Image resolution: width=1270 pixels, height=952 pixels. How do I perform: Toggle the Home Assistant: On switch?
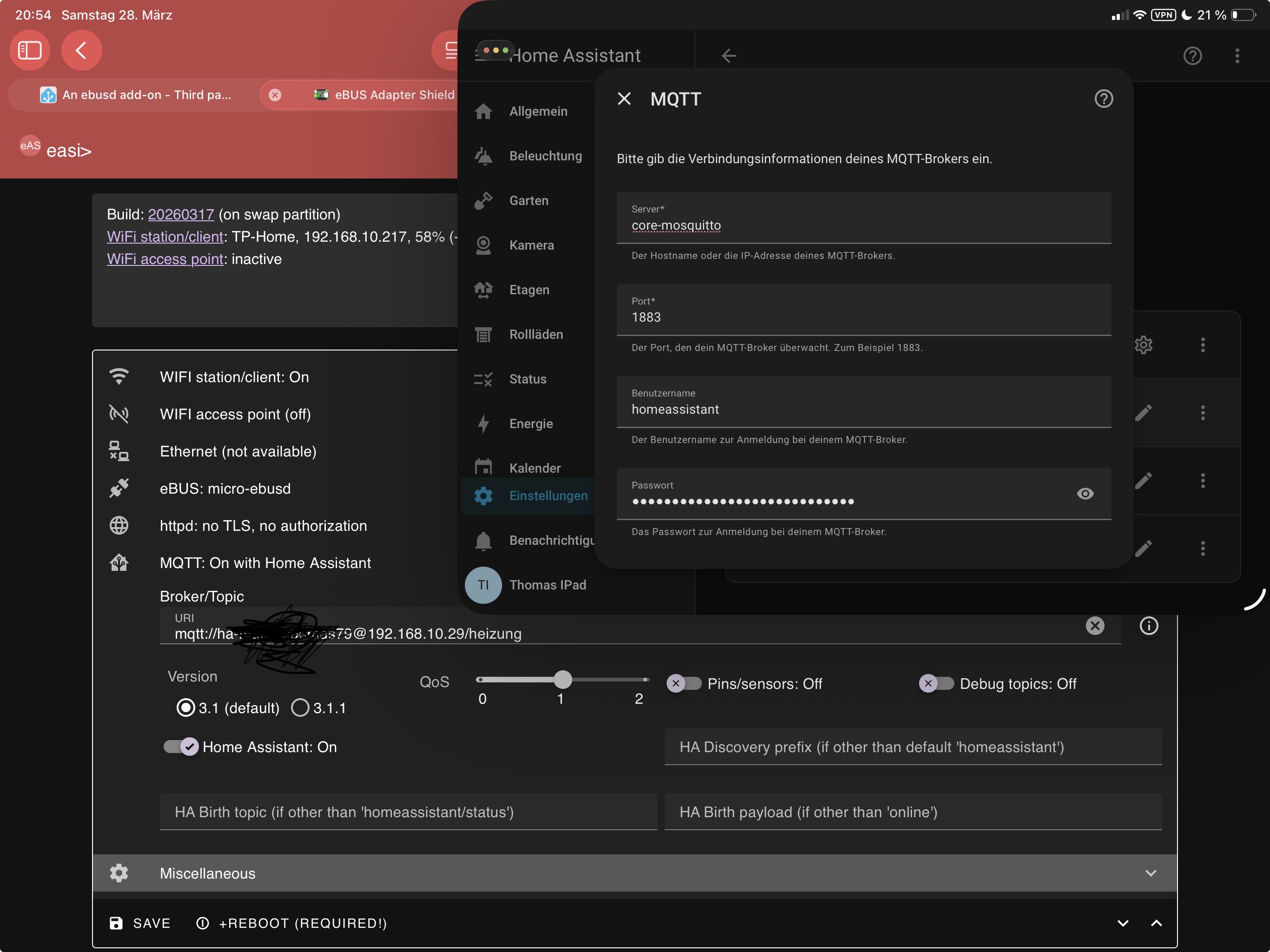181,747
